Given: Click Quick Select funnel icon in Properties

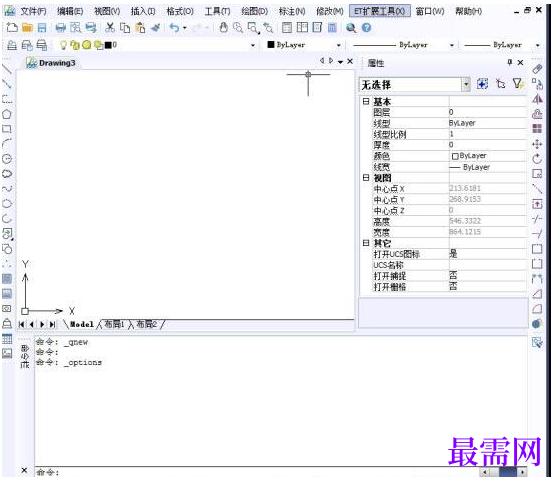Looking at the screenshot, I should [518, 84].
